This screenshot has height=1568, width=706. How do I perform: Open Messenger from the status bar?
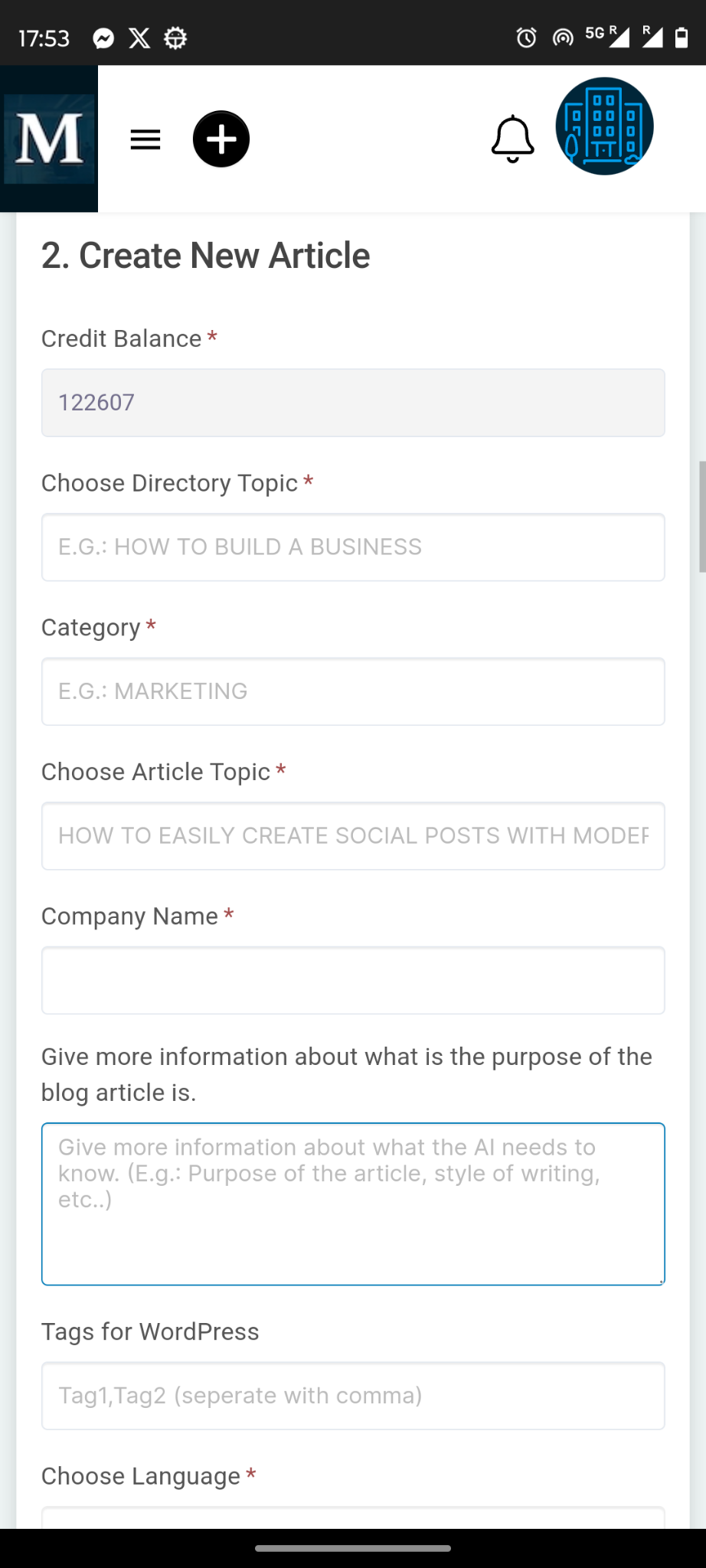pos(103,37)
